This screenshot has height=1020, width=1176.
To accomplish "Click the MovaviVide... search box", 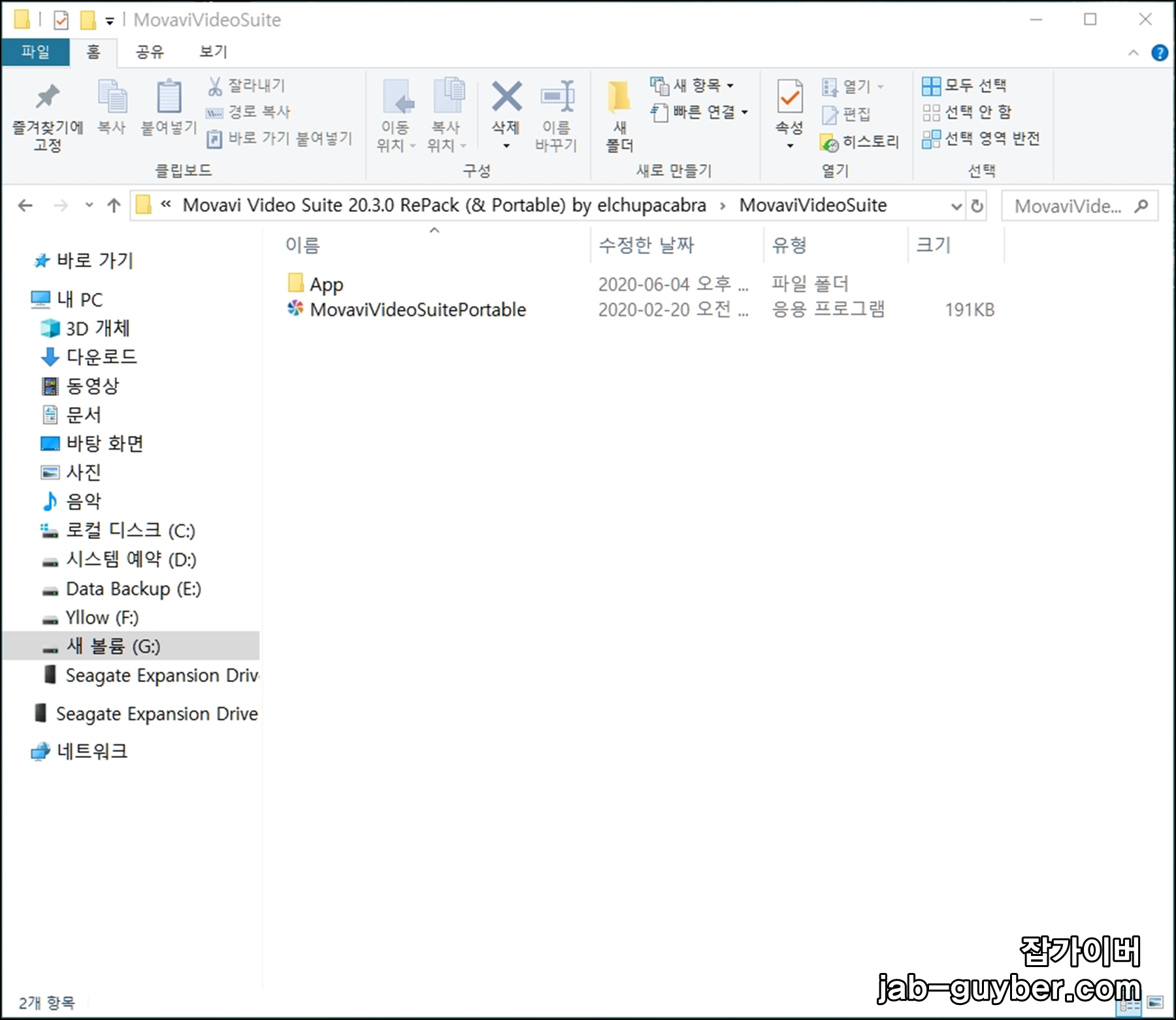I will coord(1079,206).
